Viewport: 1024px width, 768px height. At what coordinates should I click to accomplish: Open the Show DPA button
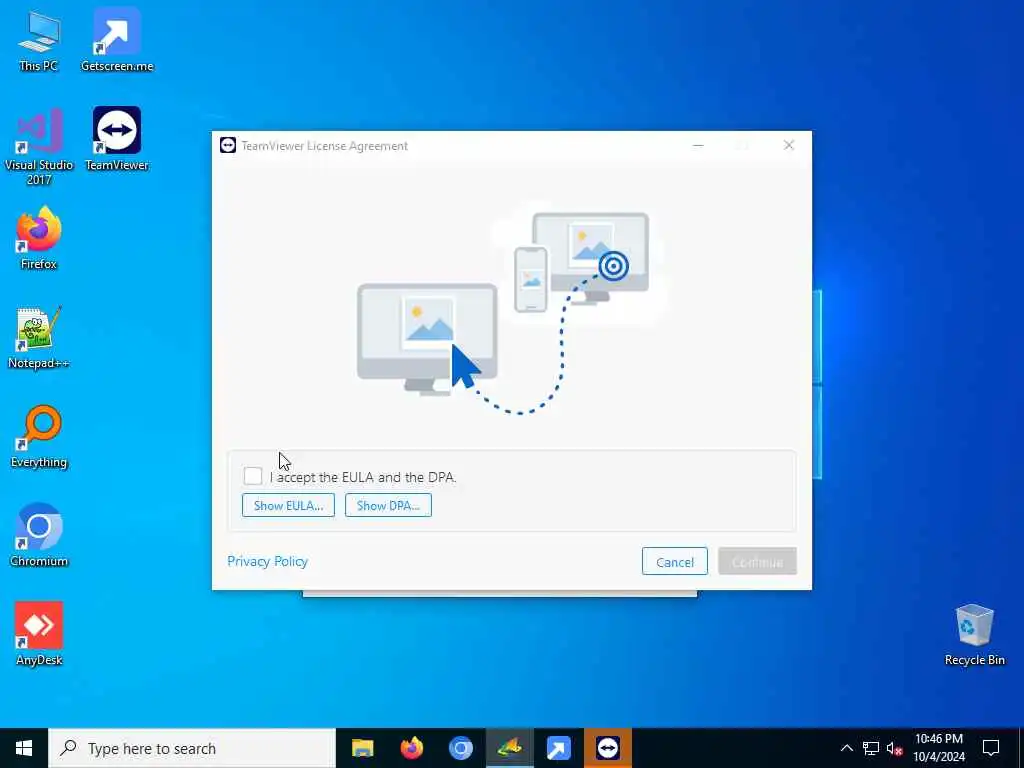[x=388, y=505]
